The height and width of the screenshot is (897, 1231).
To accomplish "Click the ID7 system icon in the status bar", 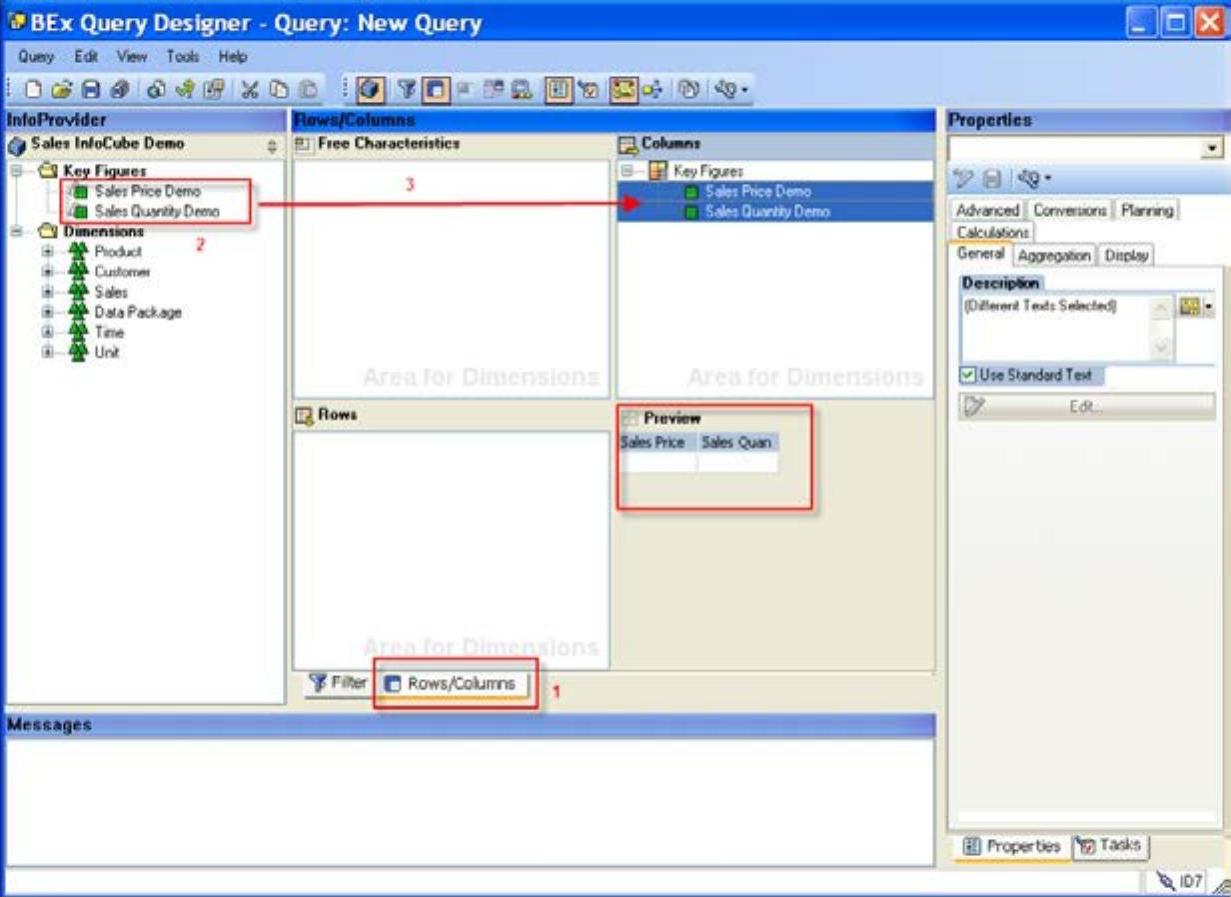I will (1165, 881).
